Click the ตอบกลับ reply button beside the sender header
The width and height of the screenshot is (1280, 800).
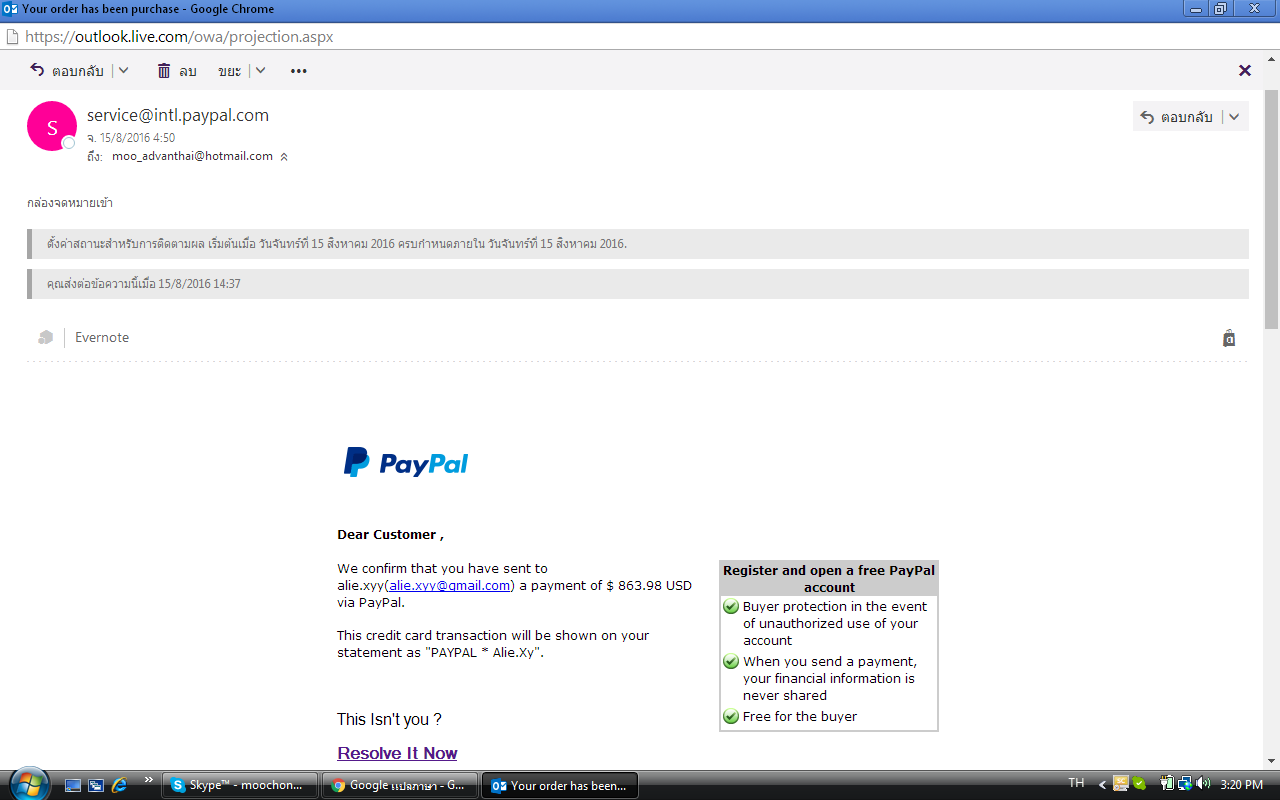coord(1176,117)
